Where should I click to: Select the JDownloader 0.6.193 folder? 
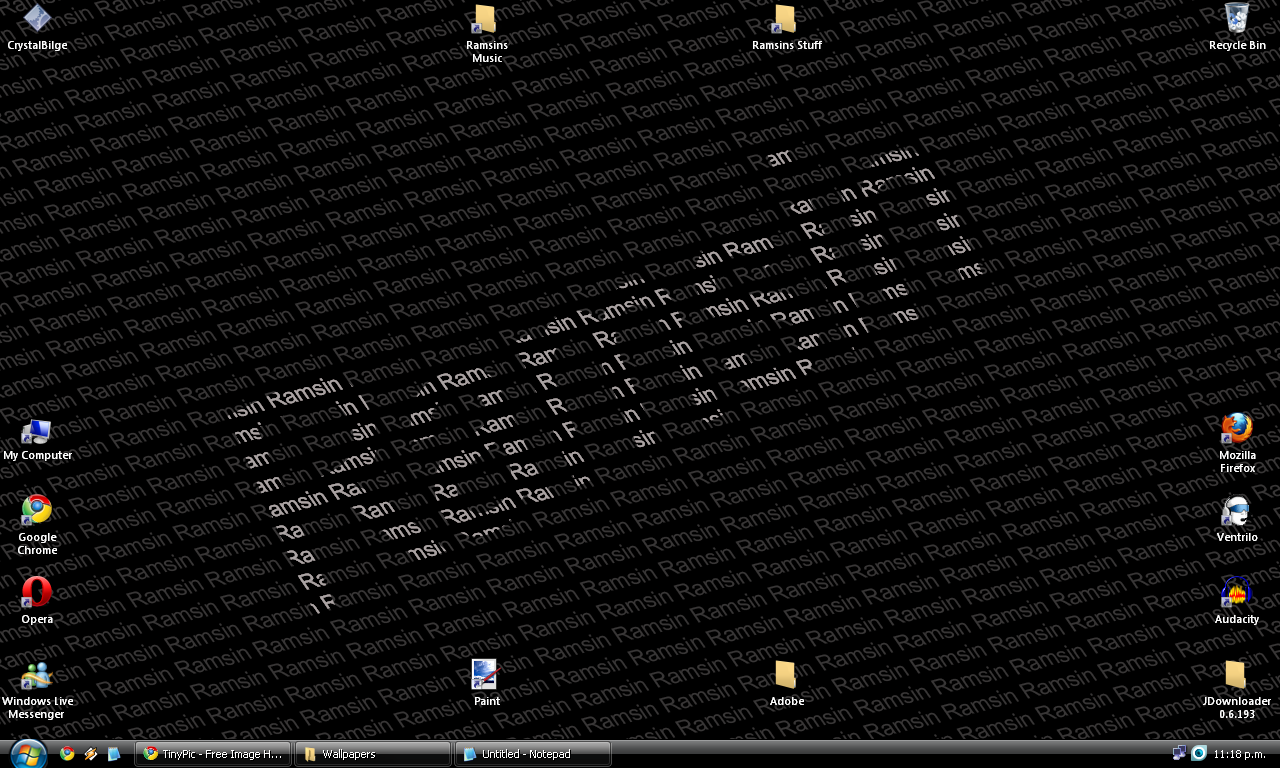coord(1236,675)
